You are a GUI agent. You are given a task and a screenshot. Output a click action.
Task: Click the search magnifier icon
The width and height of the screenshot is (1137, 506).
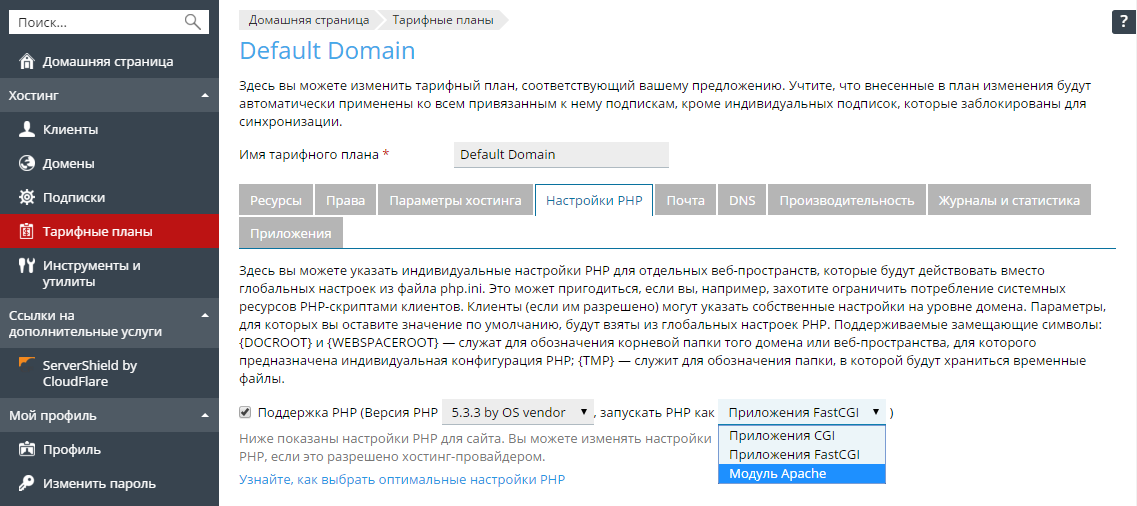pos(193,22)
